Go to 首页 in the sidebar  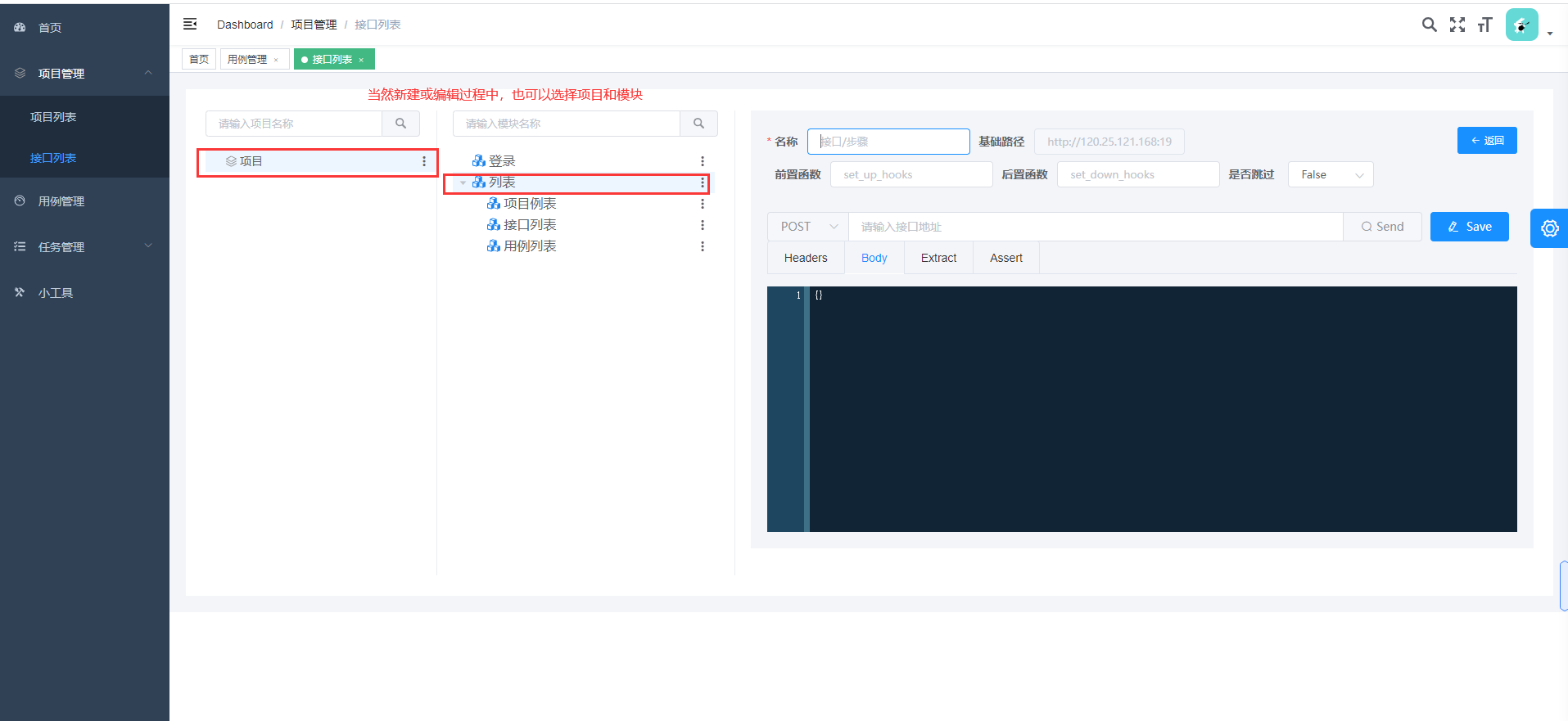tap(84, 27)
